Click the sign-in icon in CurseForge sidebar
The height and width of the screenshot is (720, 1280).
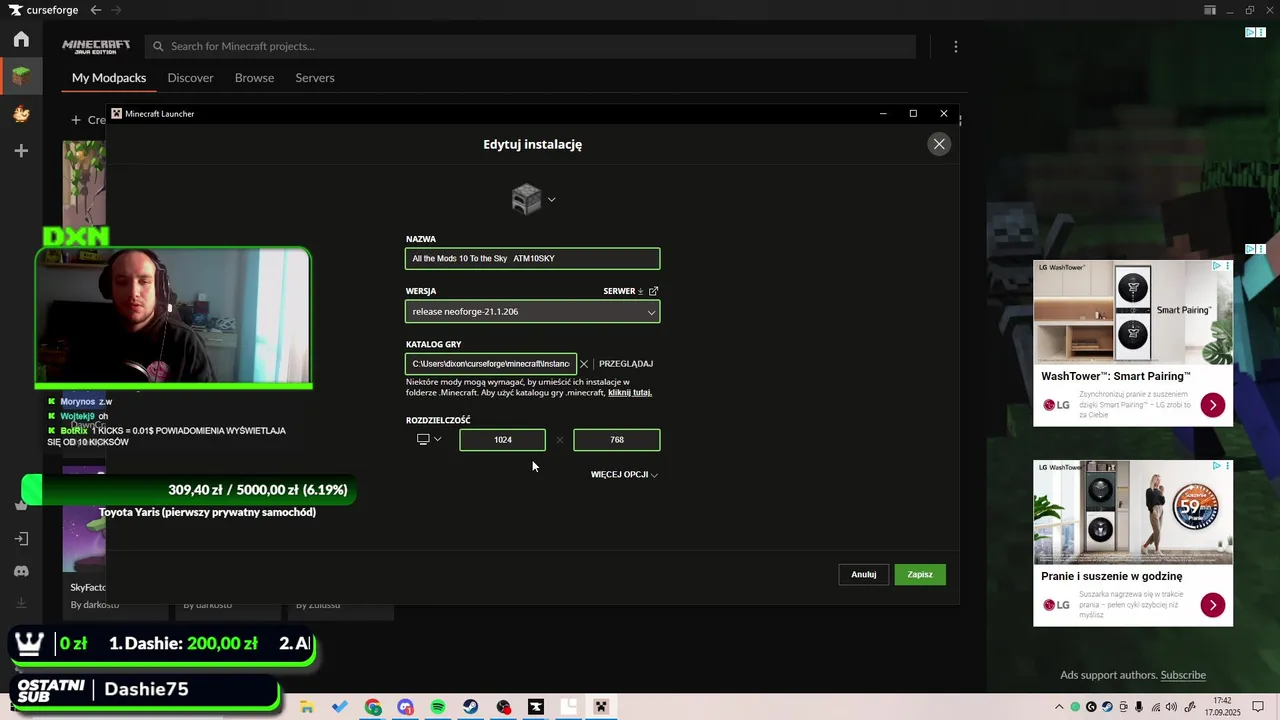[x=21, y=538]
